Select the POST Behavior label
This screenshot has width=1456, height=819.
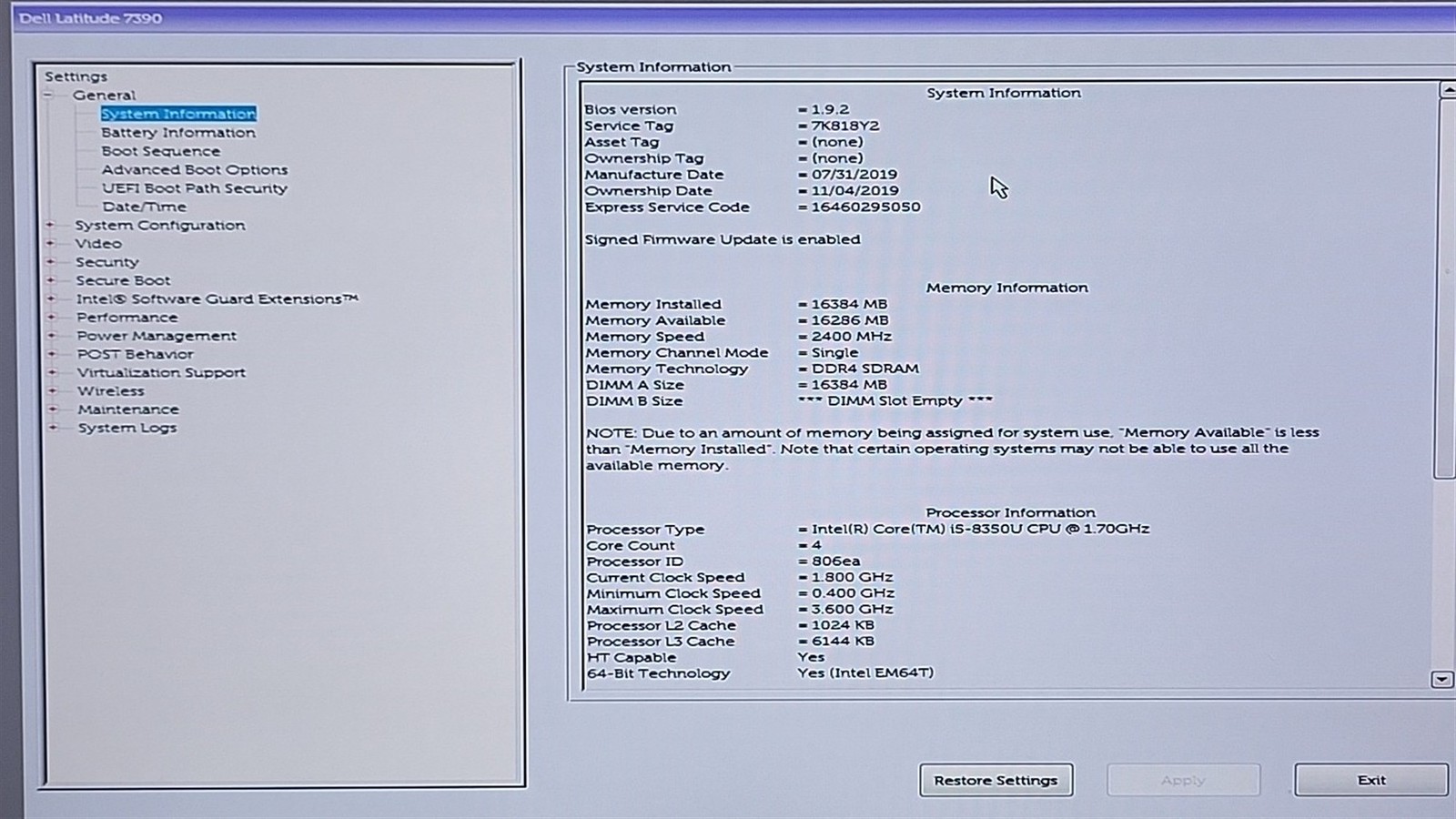(x=135, y=354)
